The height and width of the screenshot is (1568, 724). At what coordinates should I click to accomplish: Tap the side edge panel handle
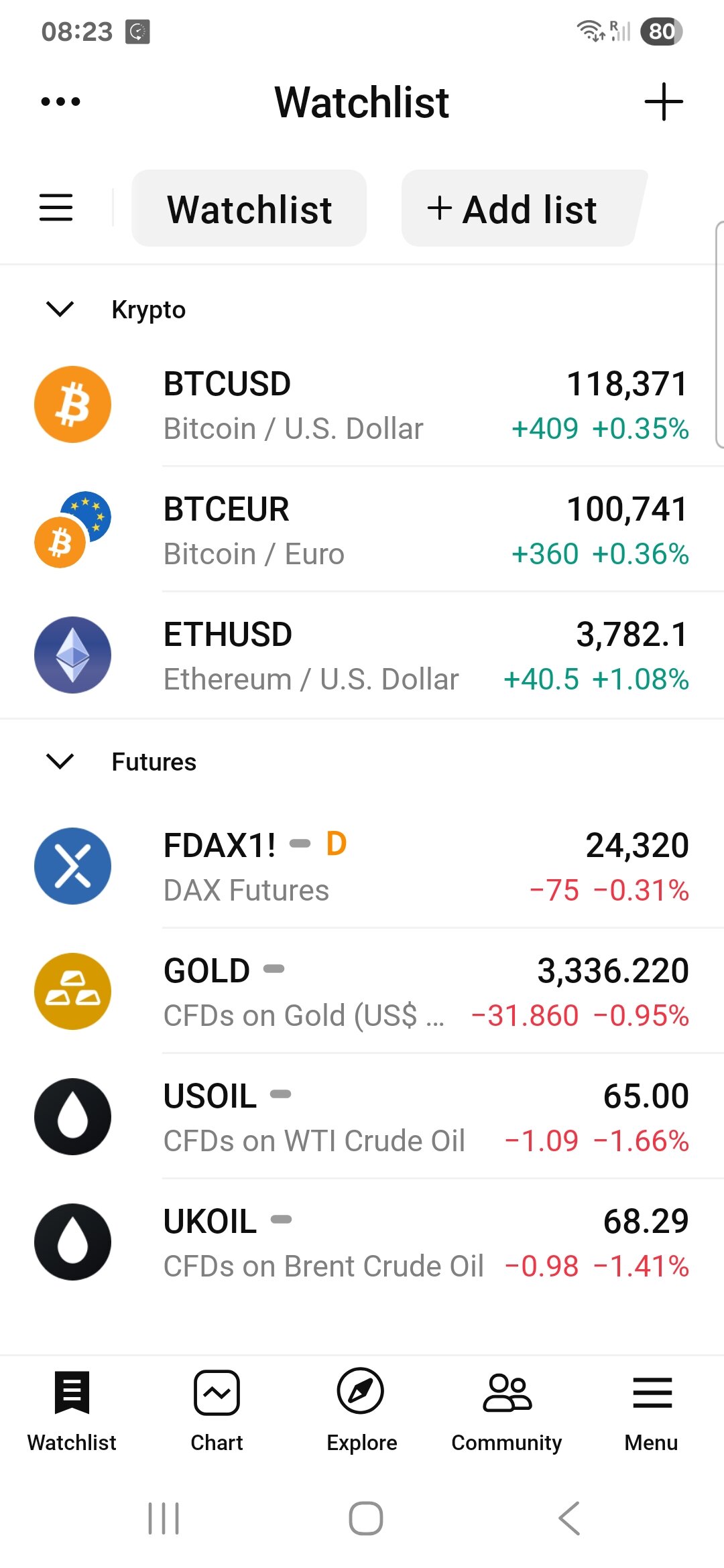click(x=719, y=334)
